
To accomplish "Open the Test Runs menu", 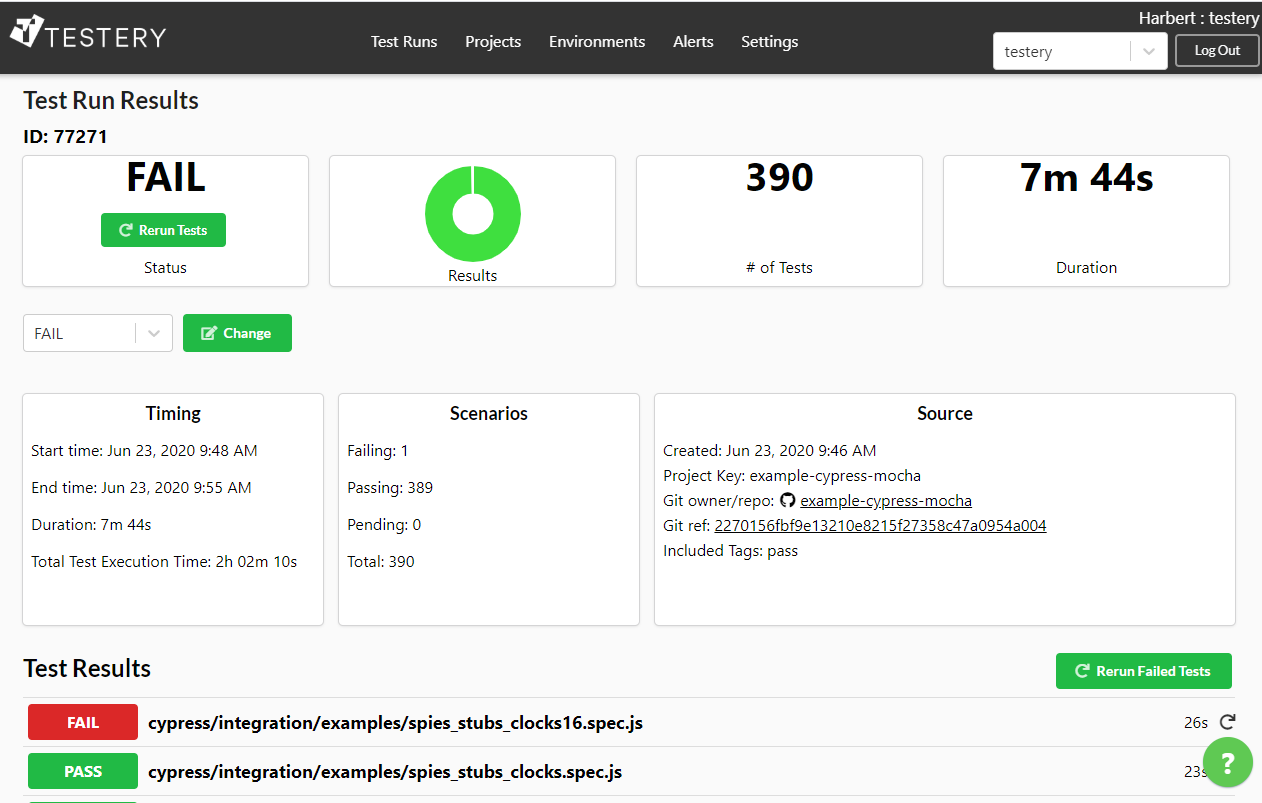I will pos(404,42).
